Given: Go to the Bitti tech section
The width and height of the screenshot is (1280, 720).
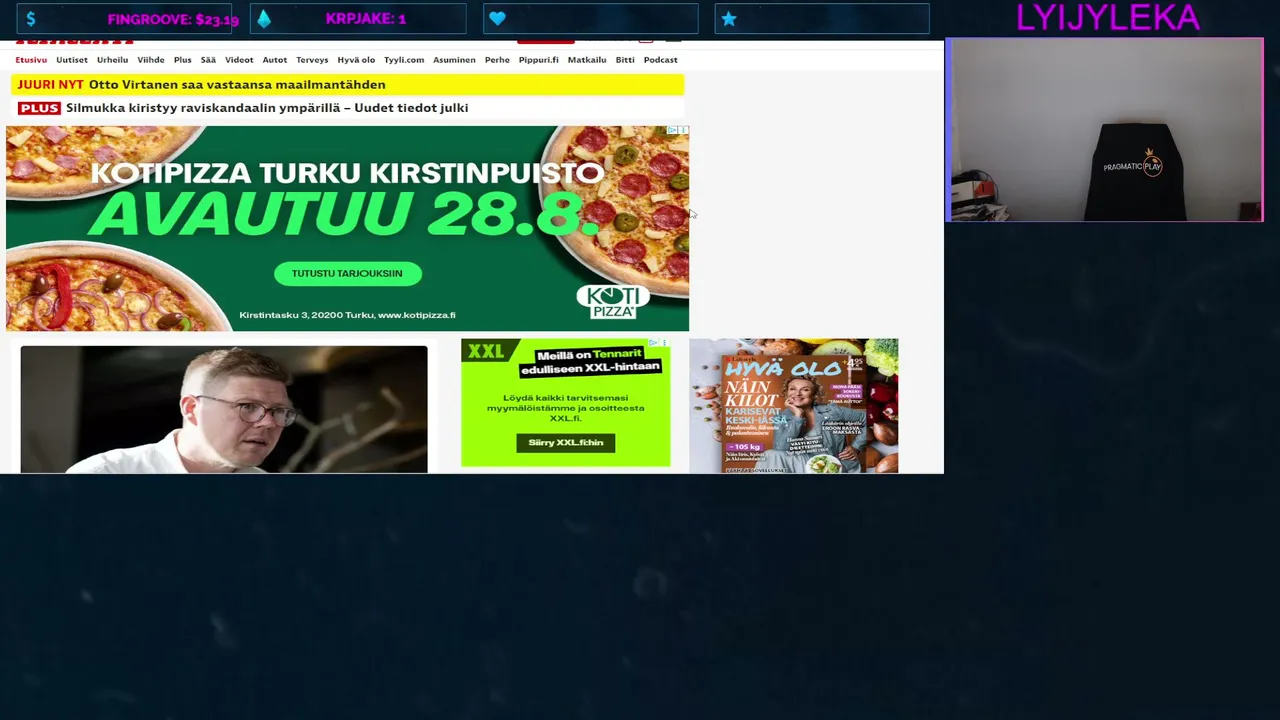Looking at the screenshot, I should [625, 60].
